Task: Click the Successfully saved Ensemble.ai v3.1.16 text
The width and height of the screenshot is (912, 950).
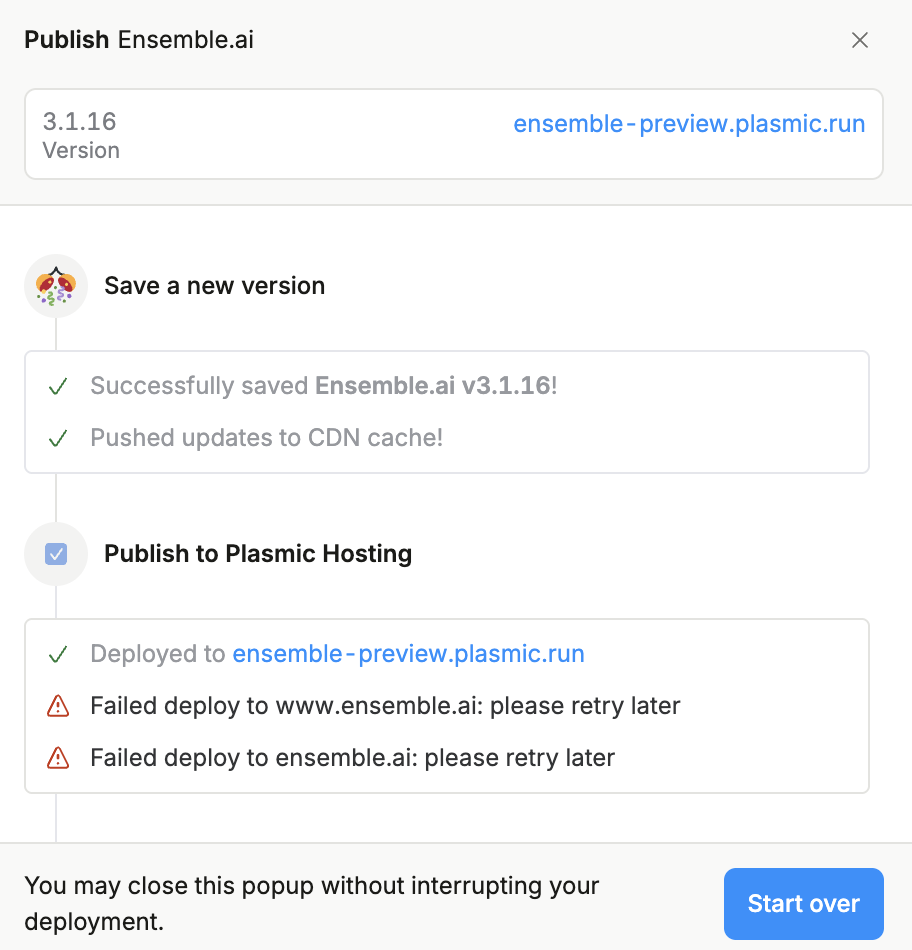Action: coord(323,386)
